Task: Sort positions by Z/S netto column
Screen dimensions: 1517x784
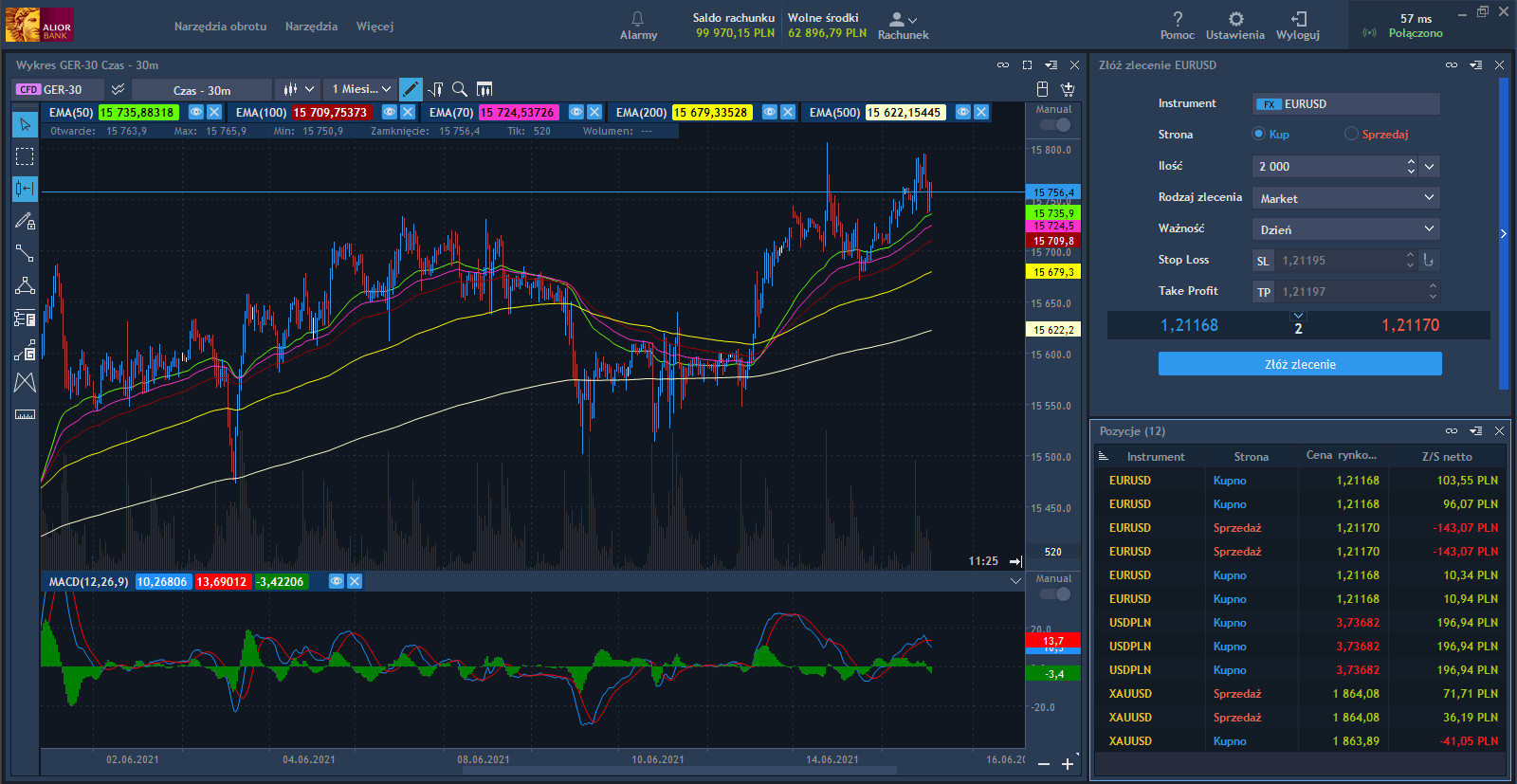Action: [x=1447, y=456]
